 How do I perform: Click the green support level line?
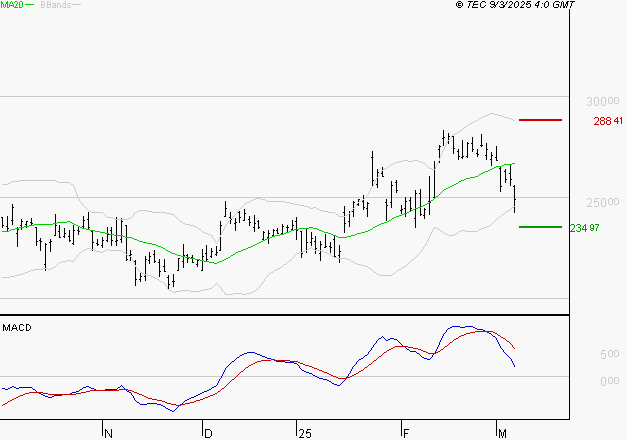click(x=540, y=227)
